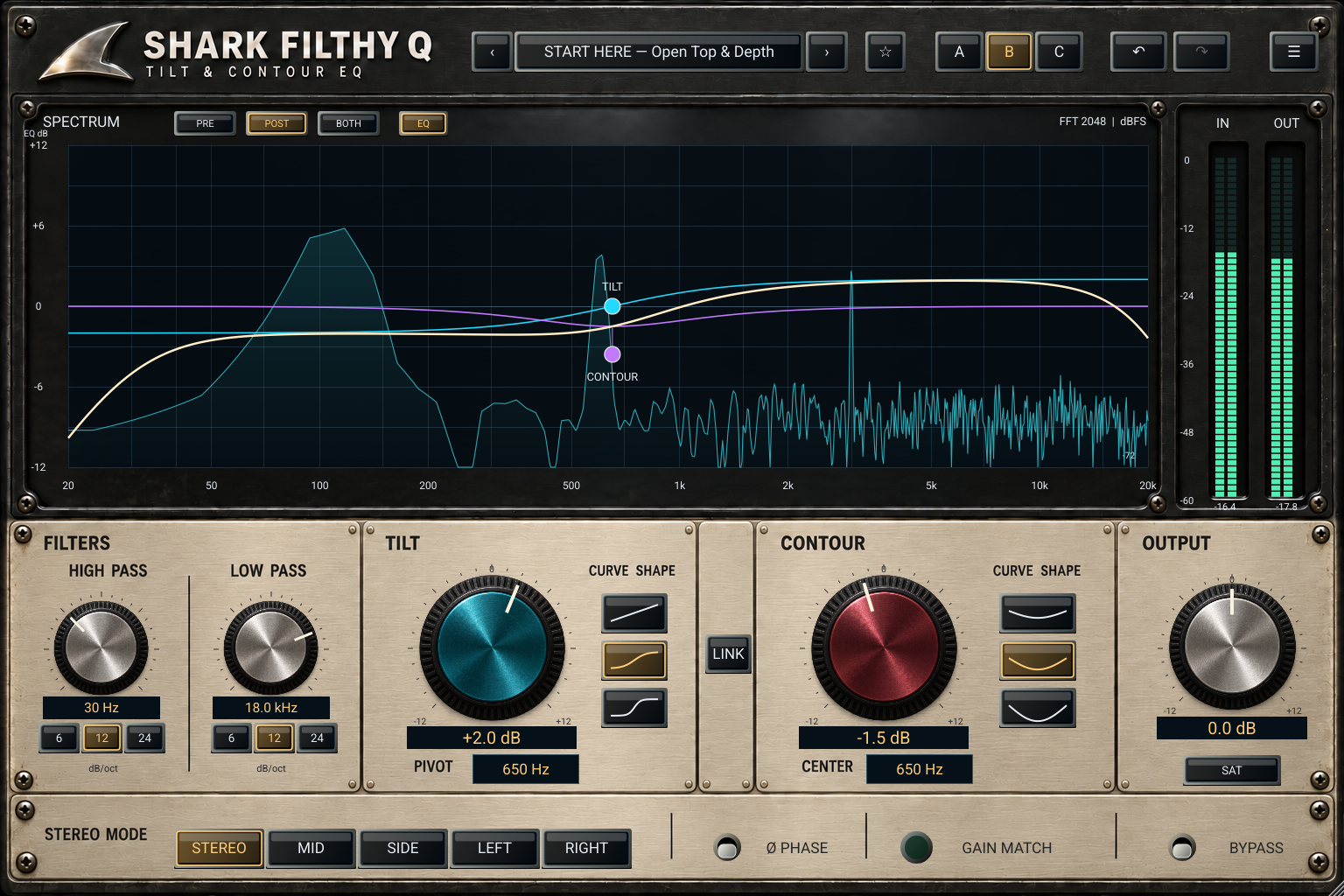Open the preset name dropdown
Viewport: 1344px width, 896px height.
tap(659, 52)
